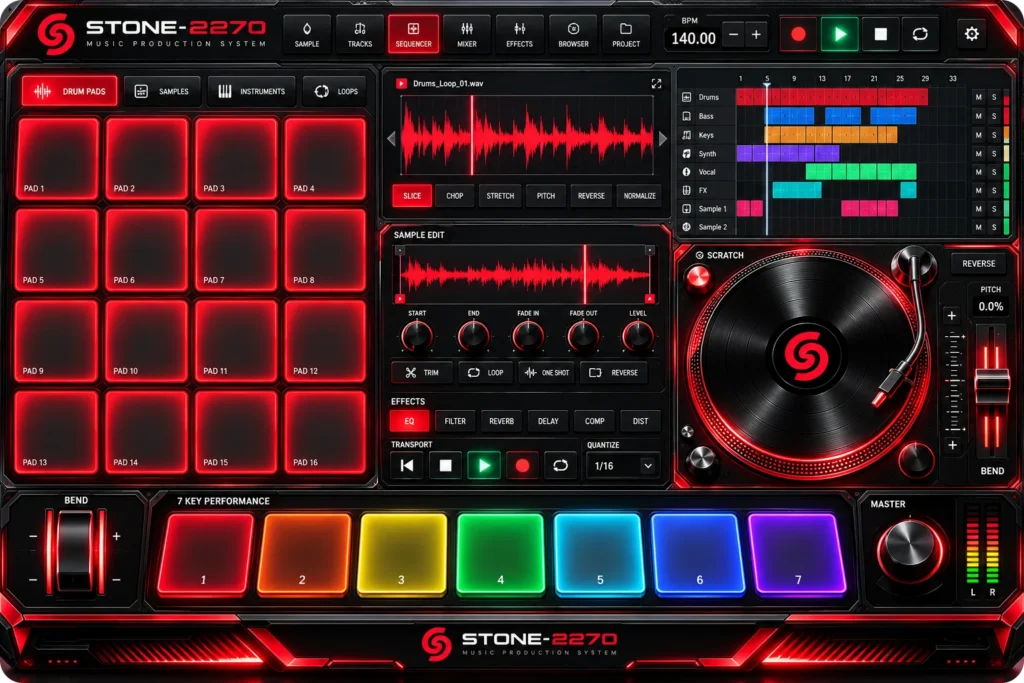
Task: Solo the Bass track
Action: 994,116
